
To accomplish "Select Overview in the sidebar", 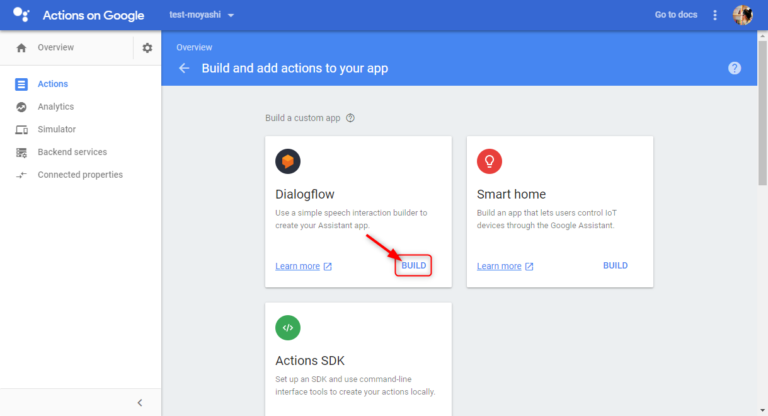I will pyautogui.click(x=55, y=48).
